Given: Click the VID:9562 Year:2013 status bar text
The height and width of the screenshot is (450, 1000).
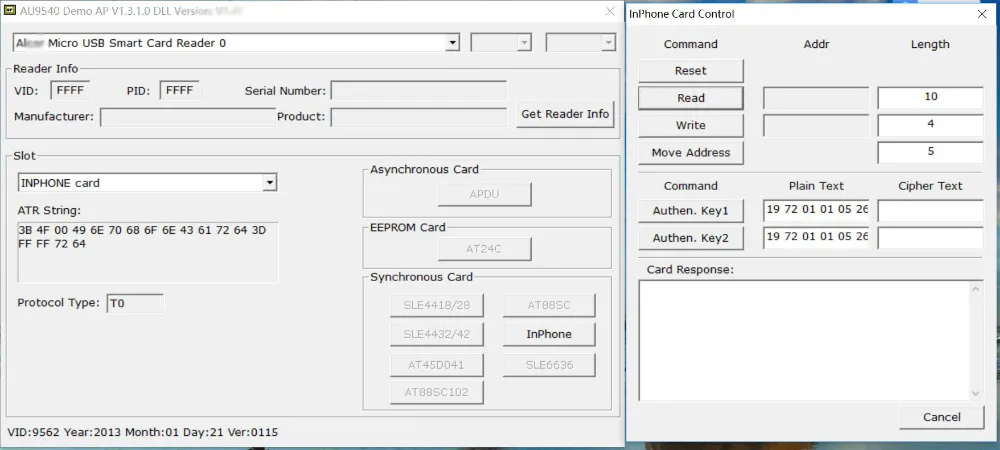Looking at the screenshot, I should pos(142,432).
